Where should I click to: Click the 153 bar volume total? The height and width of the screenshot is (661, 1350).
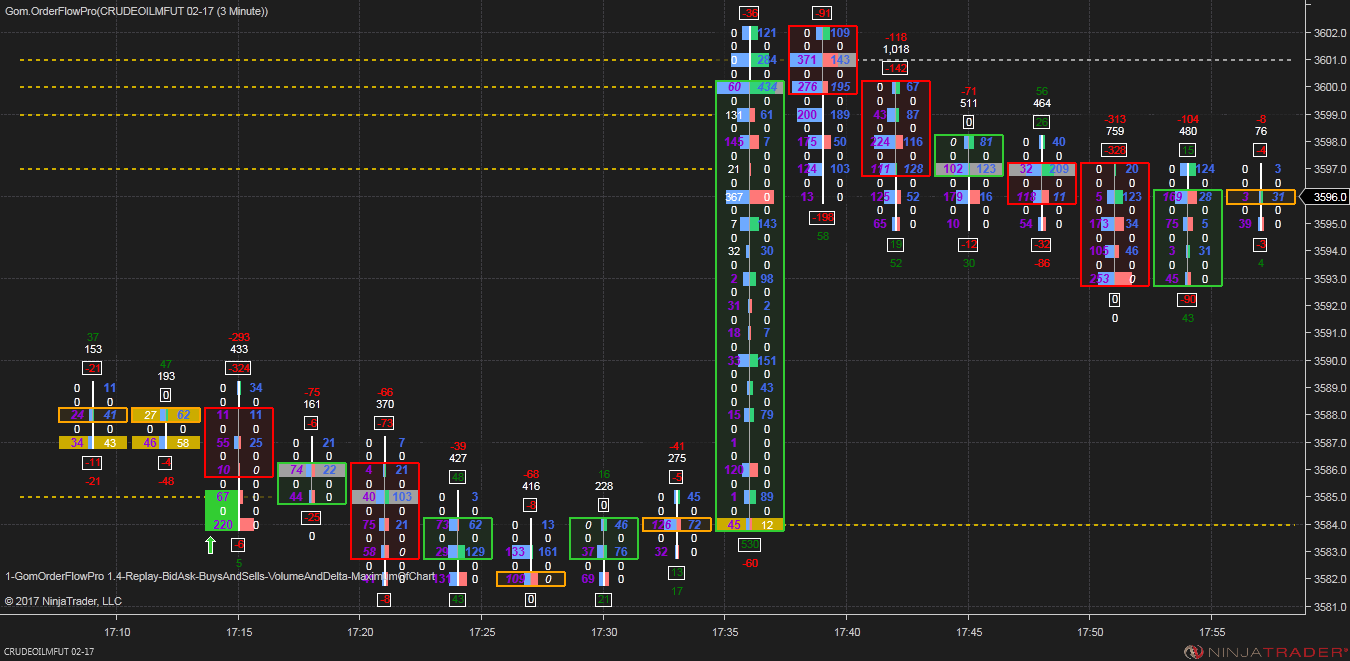(93, 350)
